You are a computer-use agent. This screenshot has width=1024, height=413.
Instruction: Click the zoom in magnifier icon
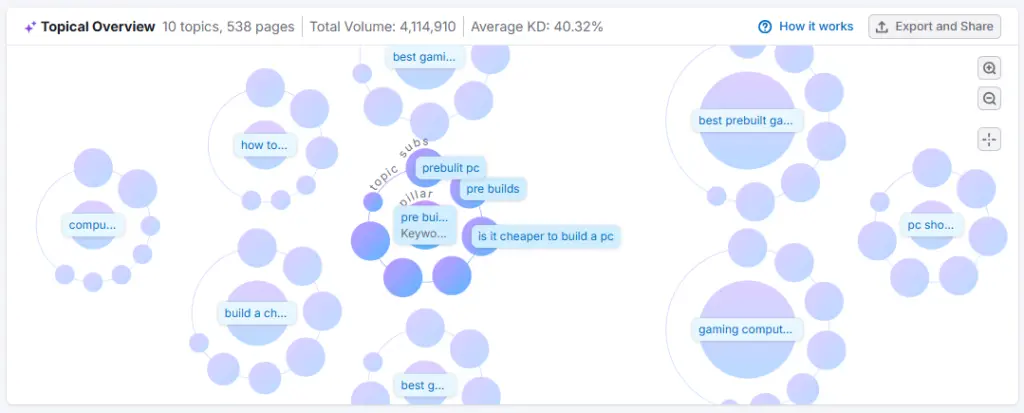(x=989, y=68)
